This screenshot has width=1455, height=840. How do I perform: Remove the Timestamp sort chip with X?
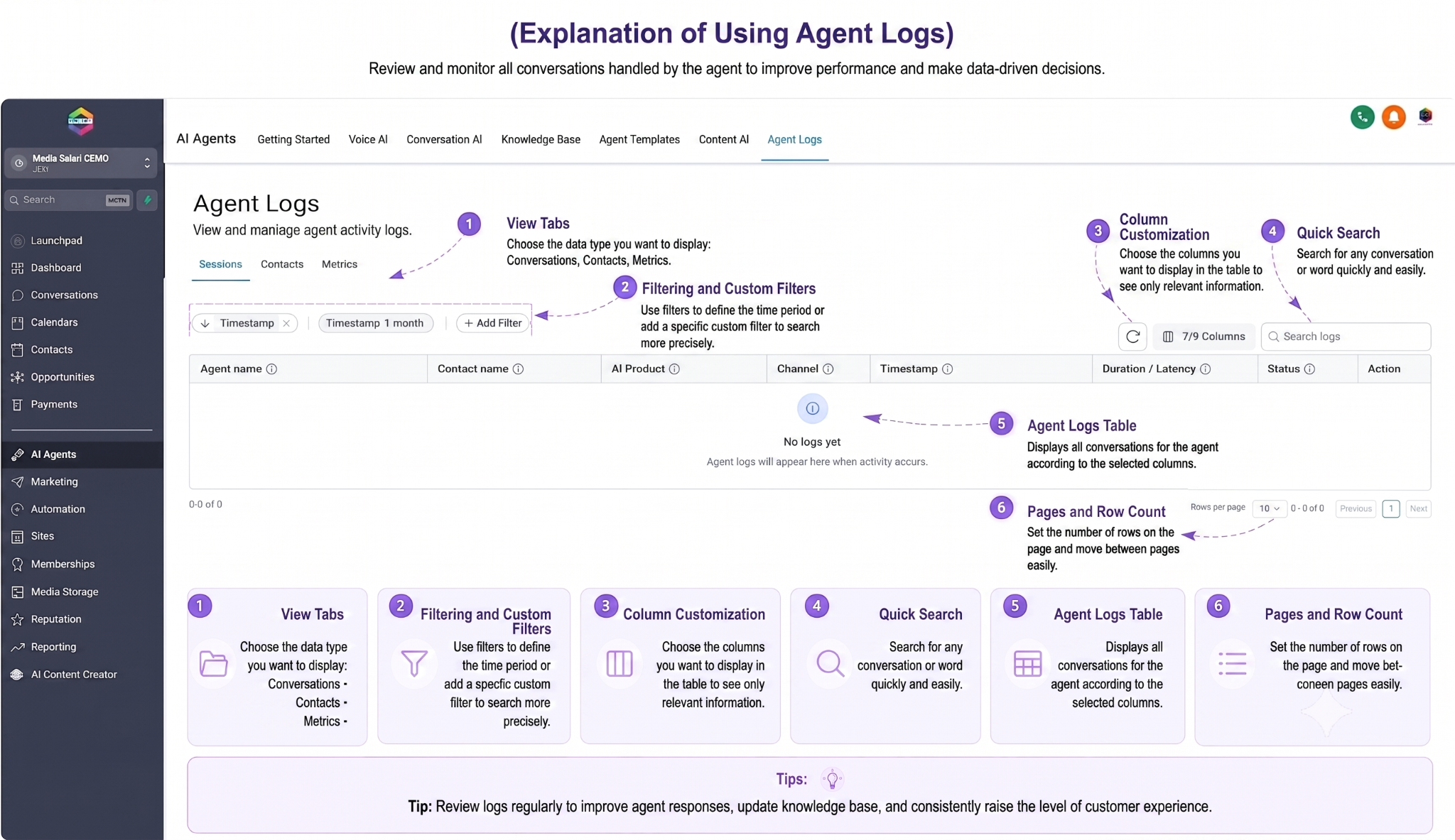[286, 324]
